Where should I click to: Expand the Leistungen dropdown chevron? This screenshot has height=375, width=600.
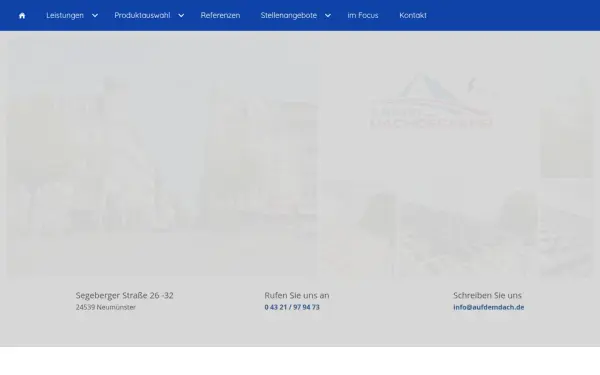click(x=95, y=15)
